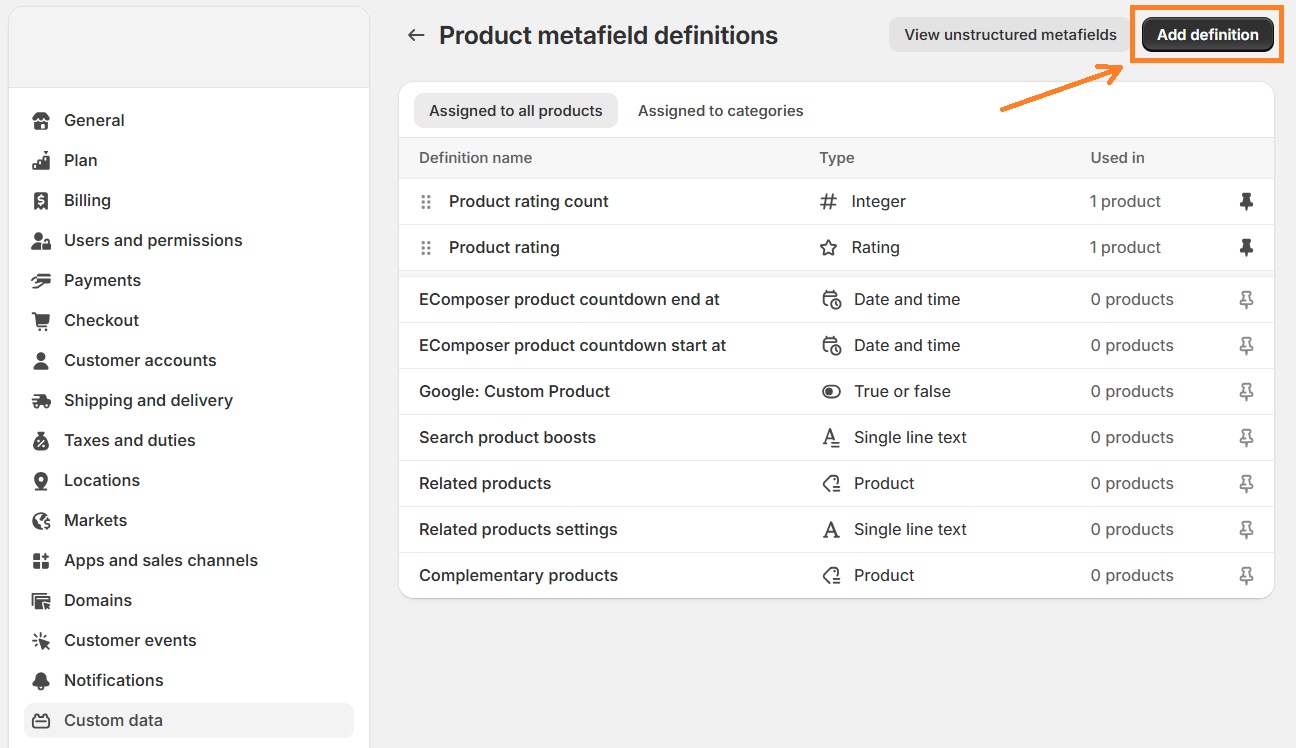Image resolution: width=1296 pixels, height=748 pixels.
Task: Open the 1 product link for Product rating
Action: click(1125, 247)
